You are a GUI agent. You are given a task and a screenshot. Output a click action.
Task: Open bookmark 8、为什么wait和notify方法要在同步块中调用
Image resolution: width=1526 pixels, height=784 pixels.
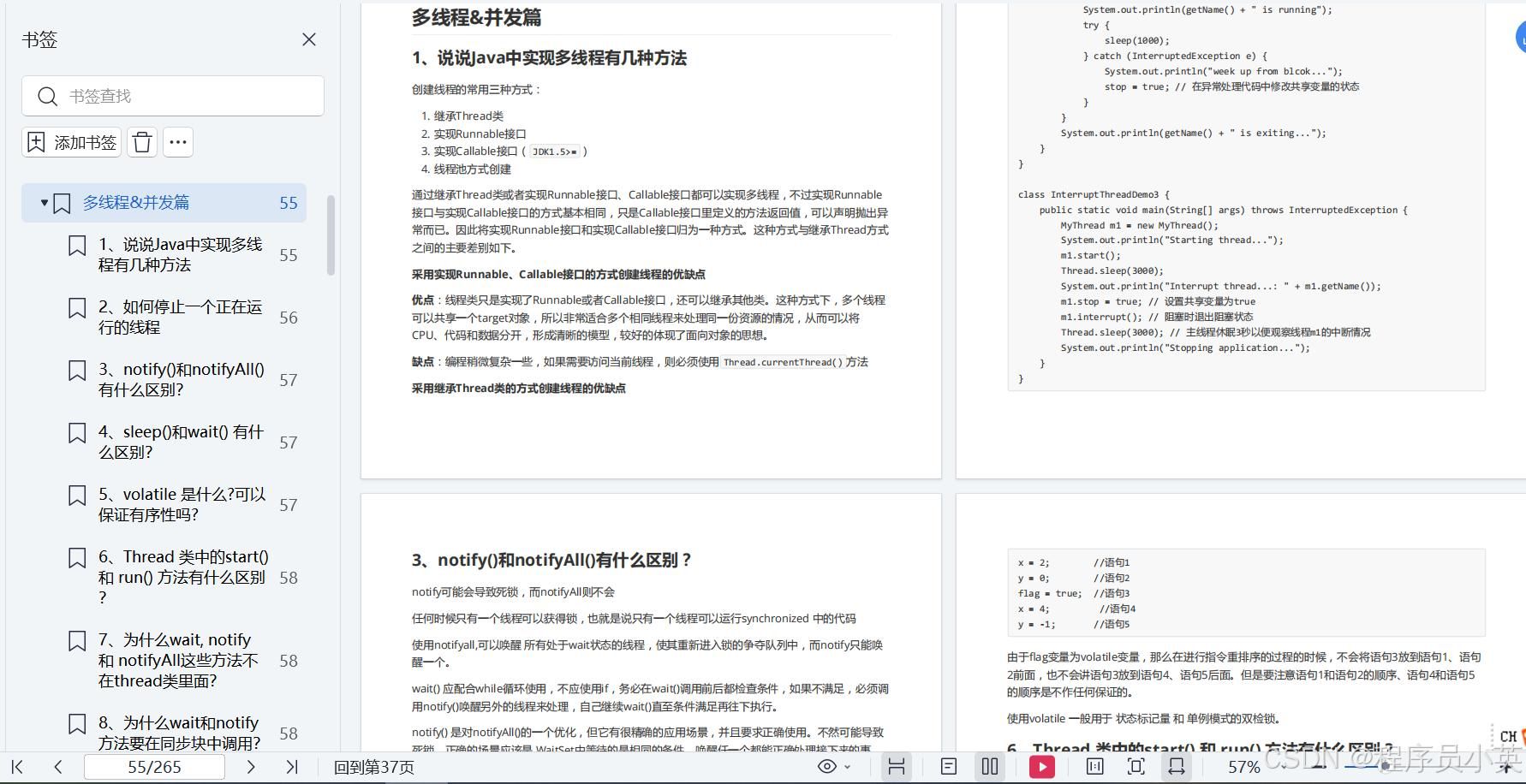coord(180,734)
